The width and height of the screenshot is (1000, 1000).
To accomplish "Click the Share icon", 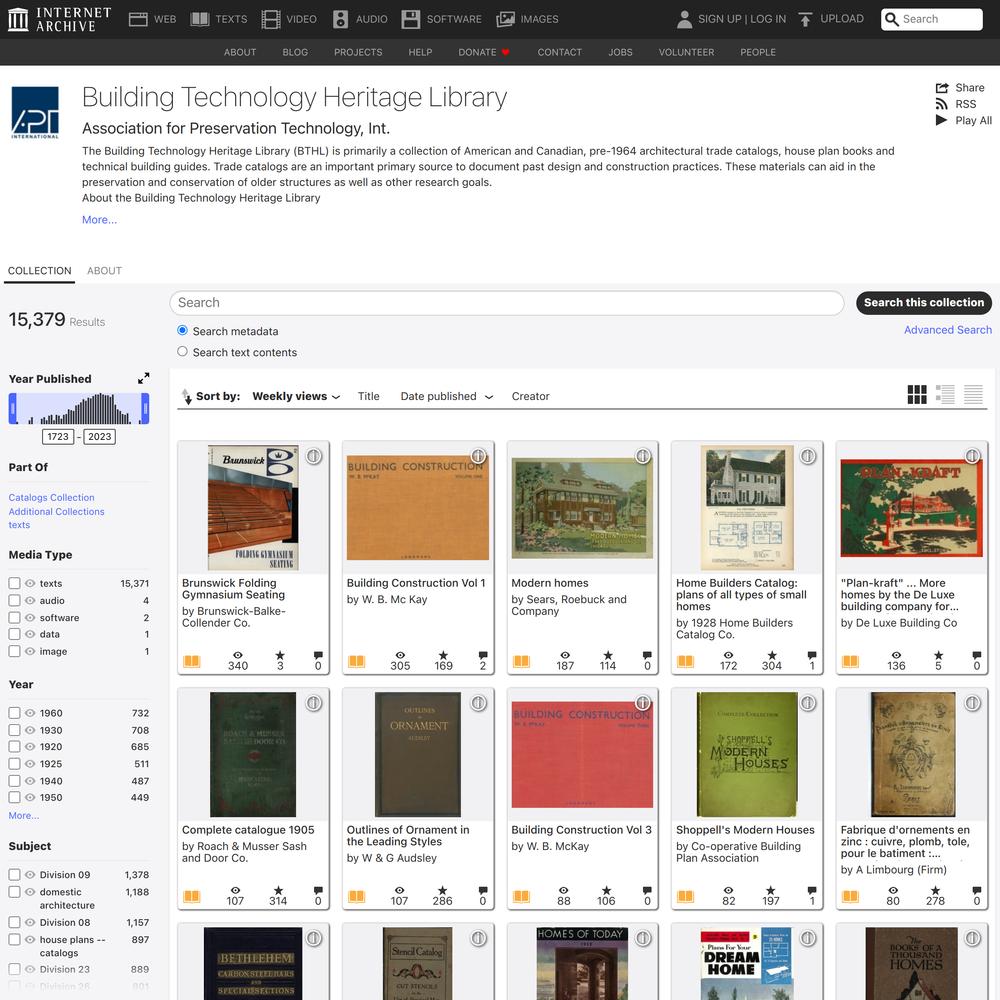I will point(942,88).
